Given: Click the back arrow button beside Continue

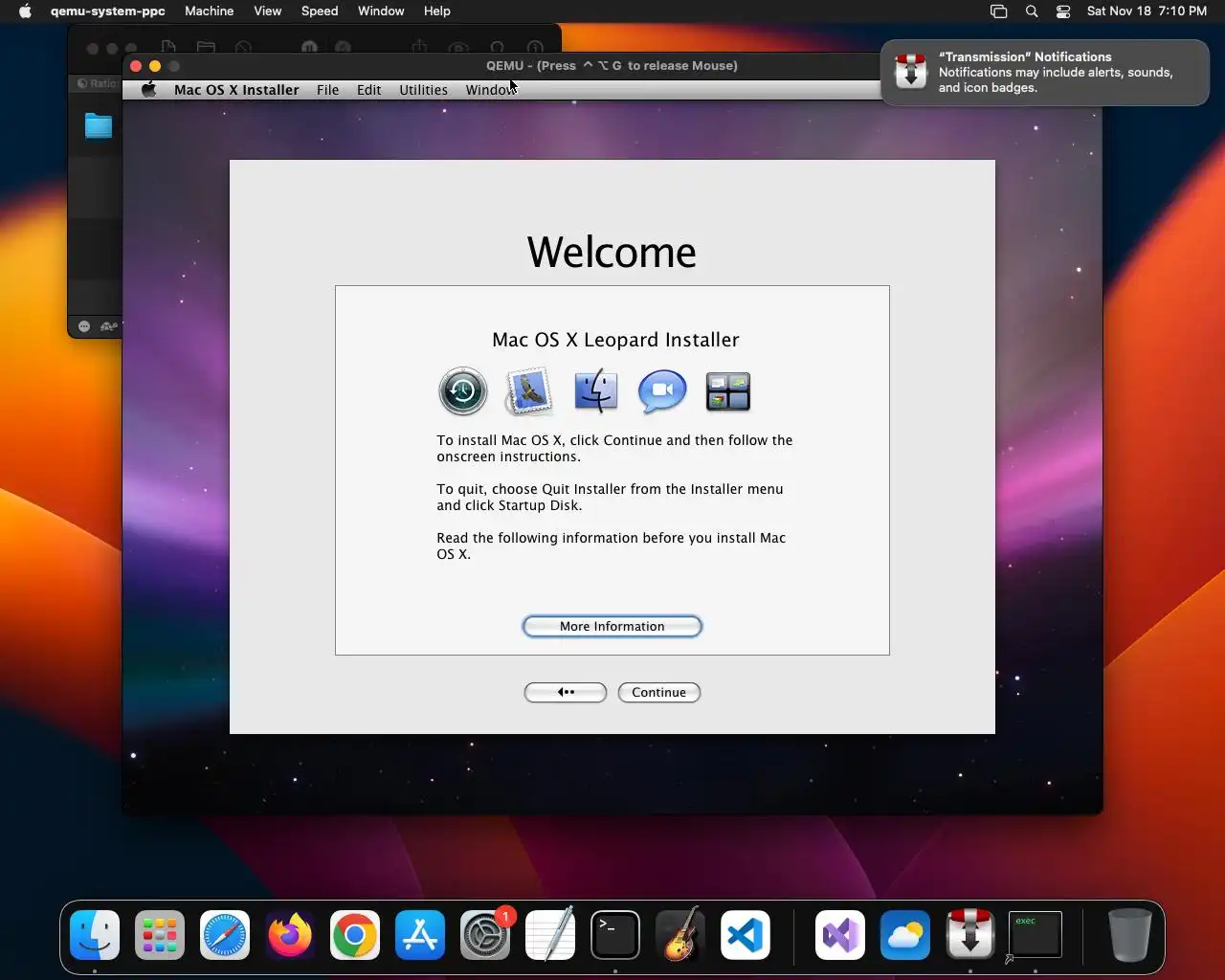Looking at the screenshot, I should [x=566, y=692].
